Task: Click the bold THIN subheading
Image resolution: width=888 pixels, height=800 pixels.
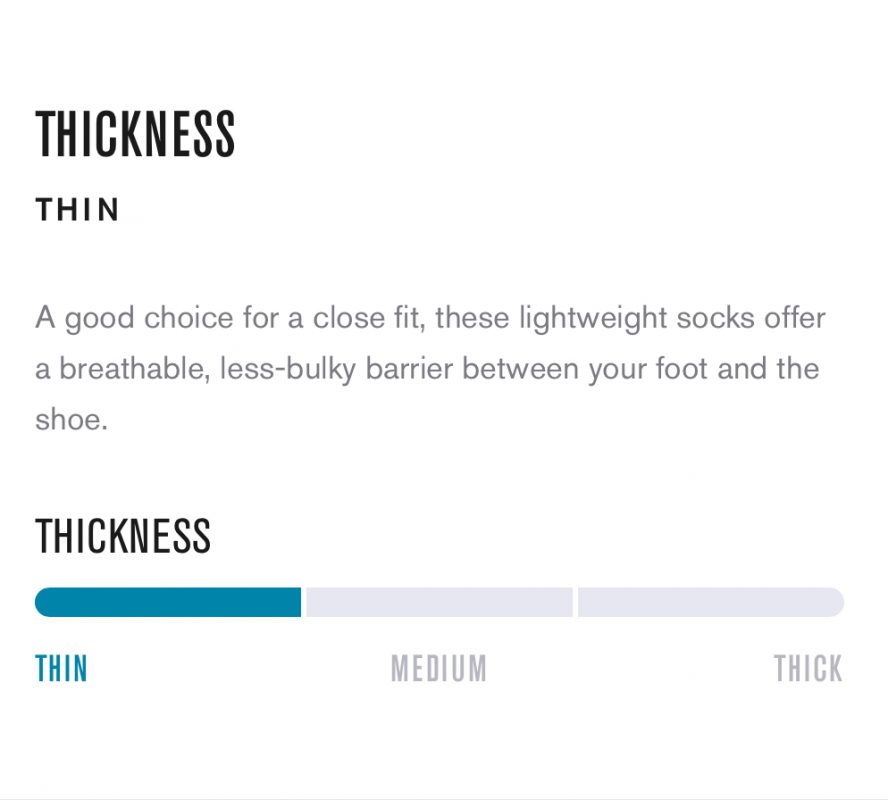Action: coord(78,210)
